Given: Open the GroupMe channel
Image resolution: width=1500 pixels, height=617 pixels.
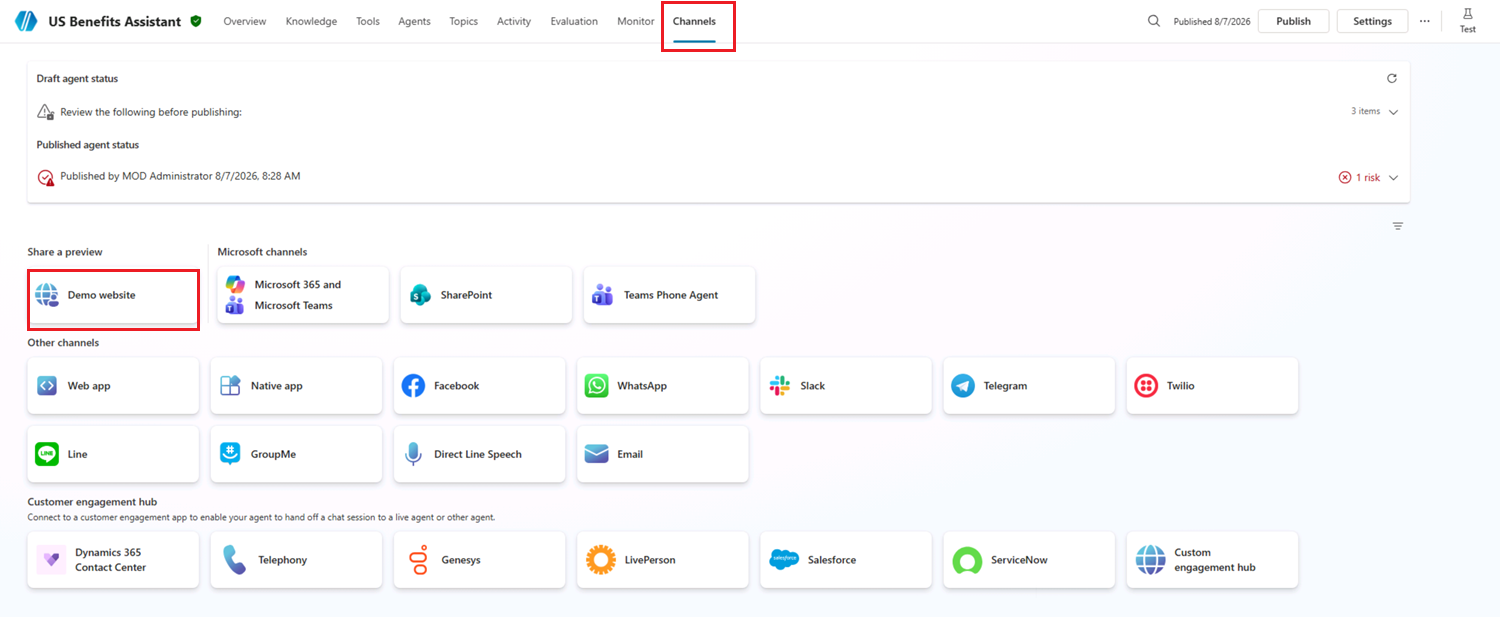Looking at the screenshot, I should 296,454.
